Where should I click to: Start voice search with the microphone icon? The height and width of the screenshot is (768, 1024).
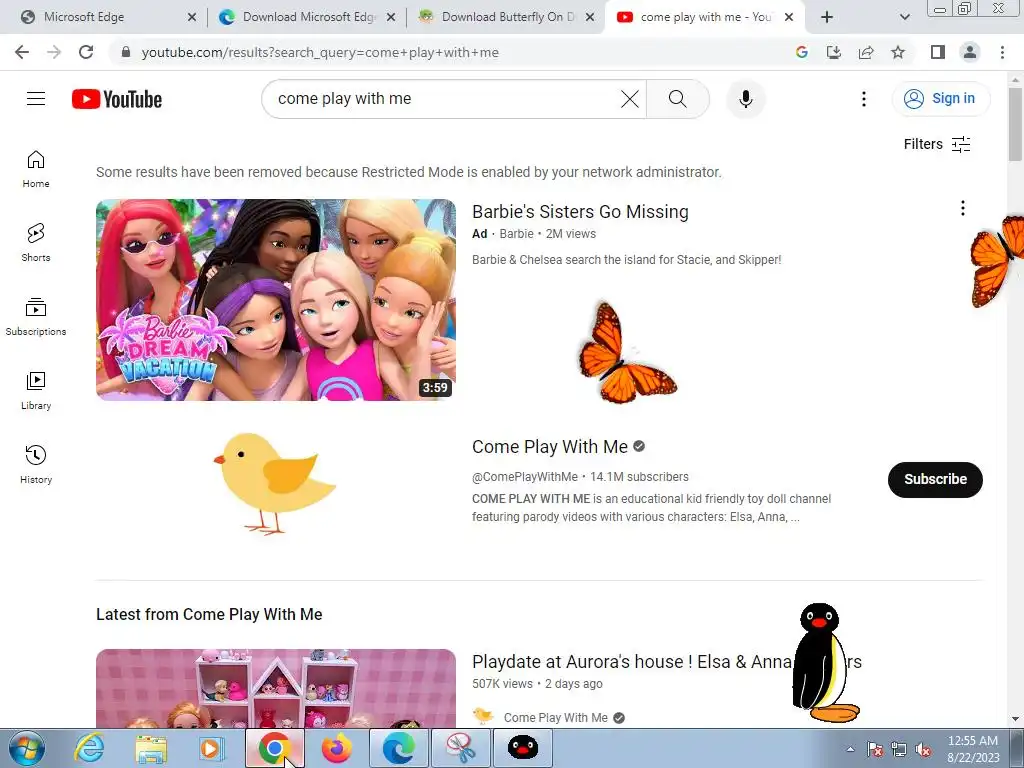pyautogui.click(x=746, y=99)
